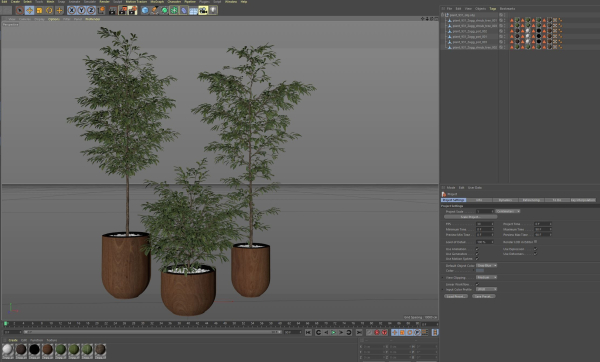Click the blue deformer icon

click(184, 10)
